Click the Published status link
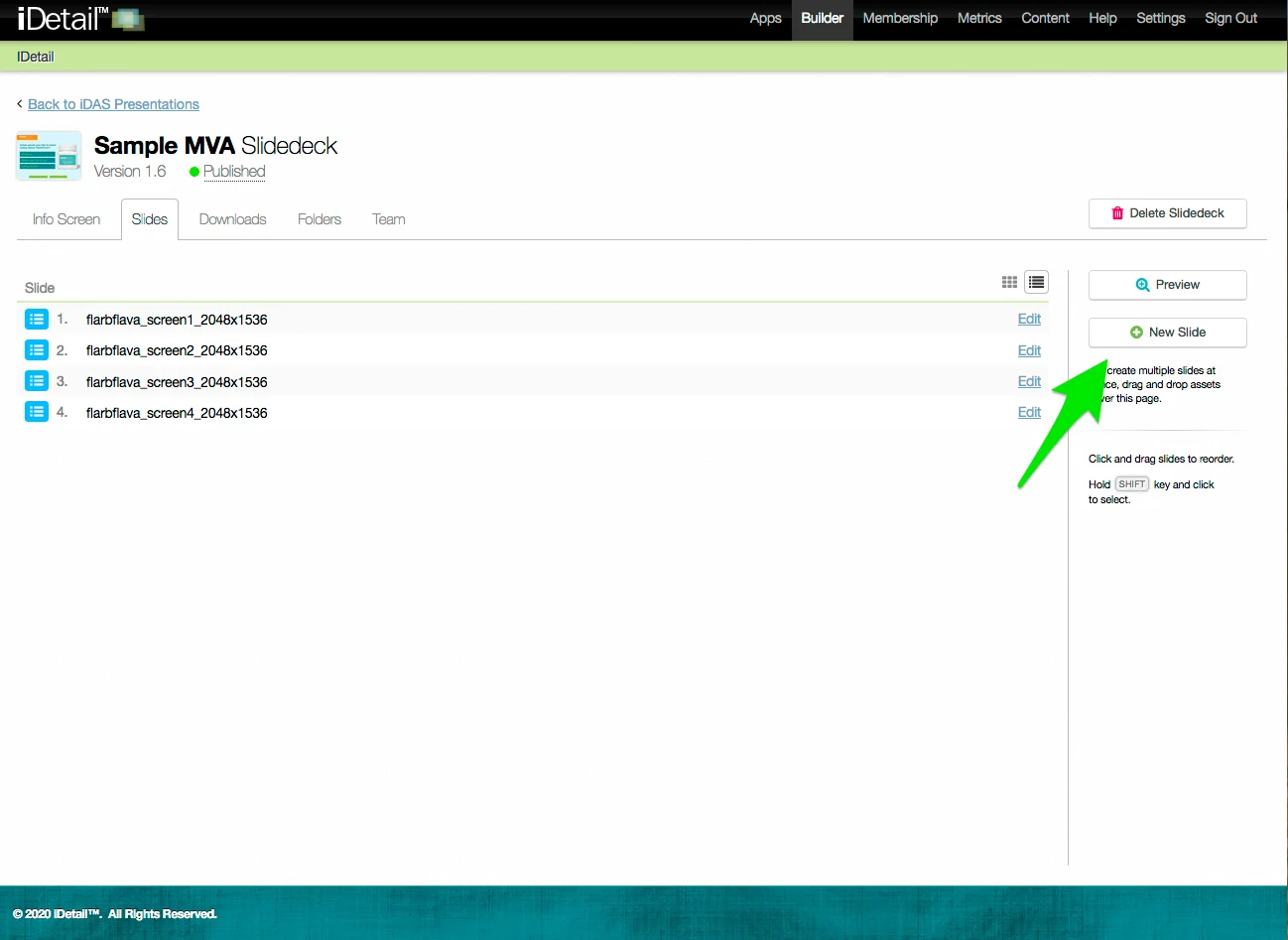The width and height of the screenshot is (1288, 940). pos(234,171)
